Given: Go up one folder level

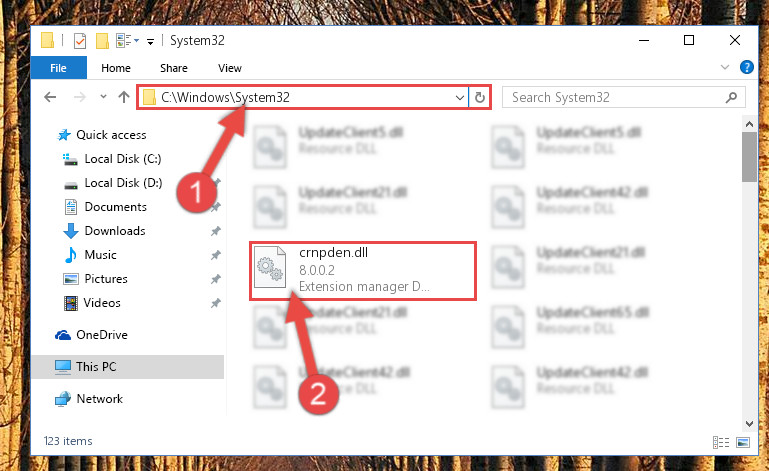Looking at the screenshot, I should pyautogui.click(x=124, y=97).
